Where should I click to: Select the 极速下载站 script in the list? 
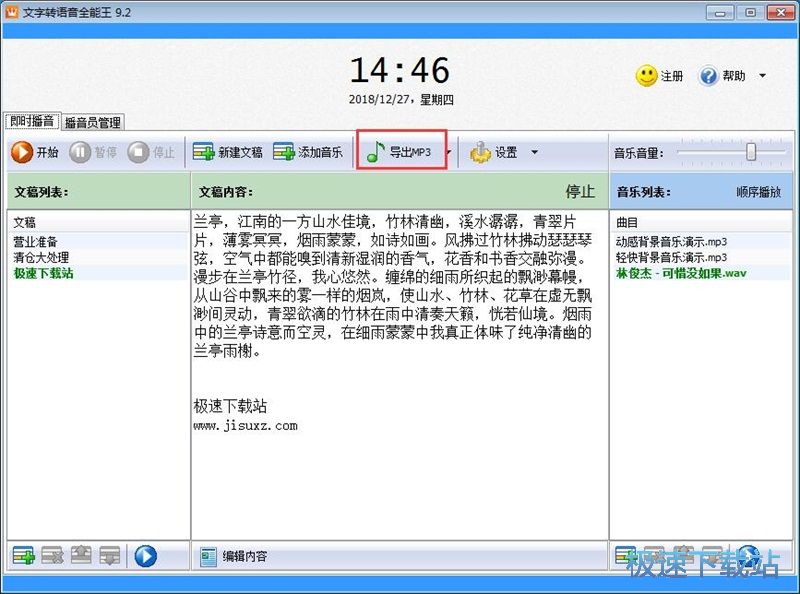(x=98, y=273)
